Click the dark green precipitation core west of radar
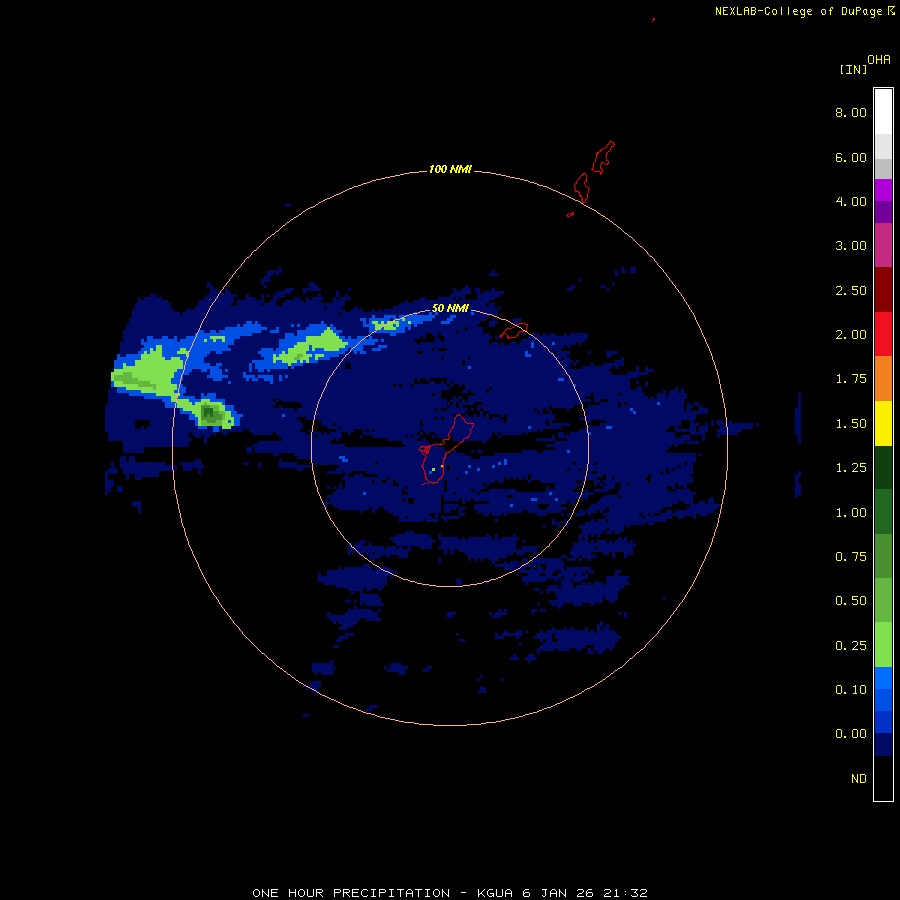The width and height of the screenshot is (900, 900). 210,413
